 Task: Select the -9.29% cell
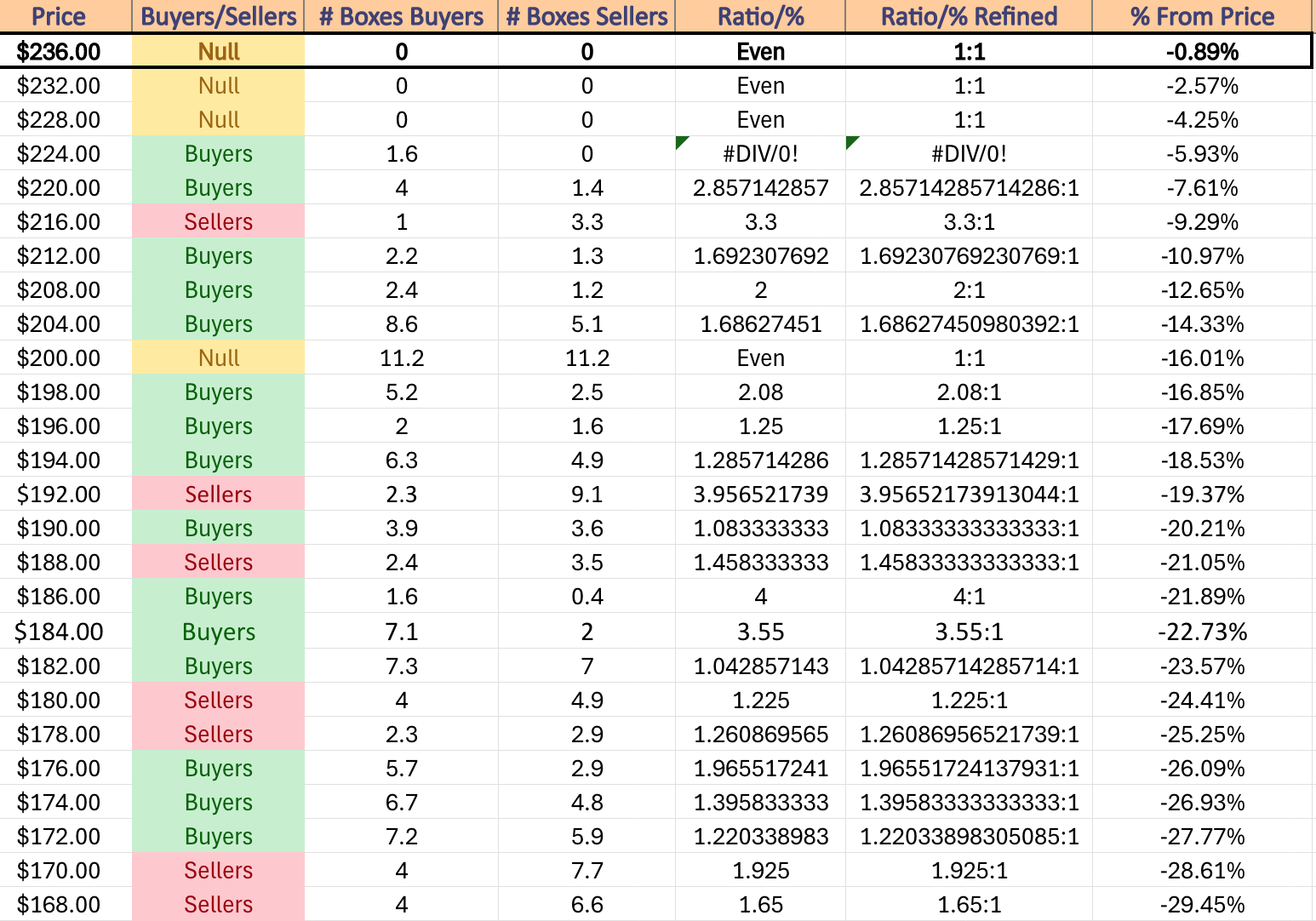[x=1202, y=221]
